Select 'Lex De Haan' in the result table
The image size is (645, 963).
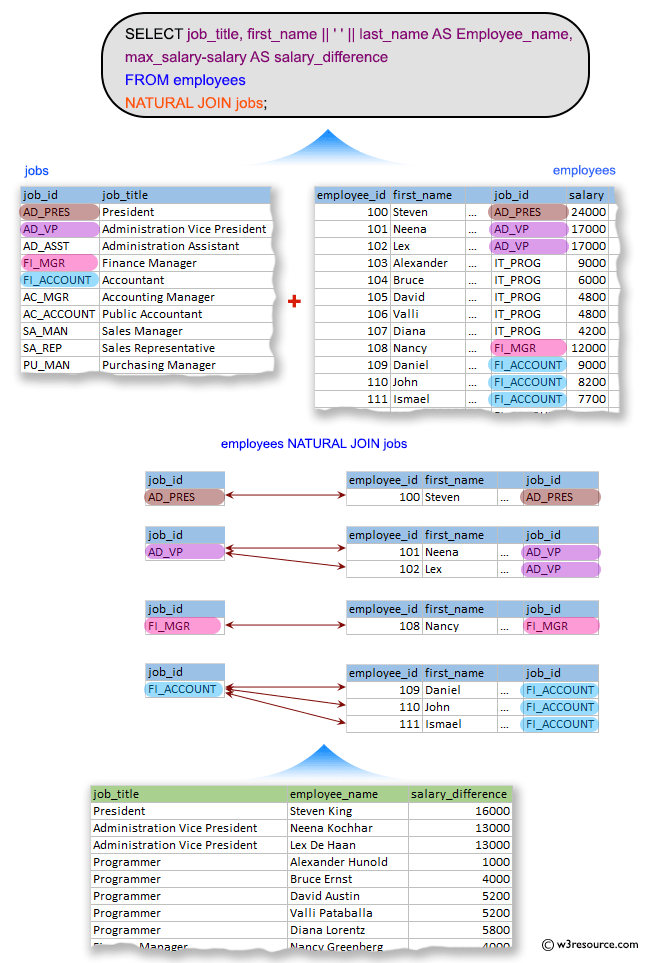(348, 845)
